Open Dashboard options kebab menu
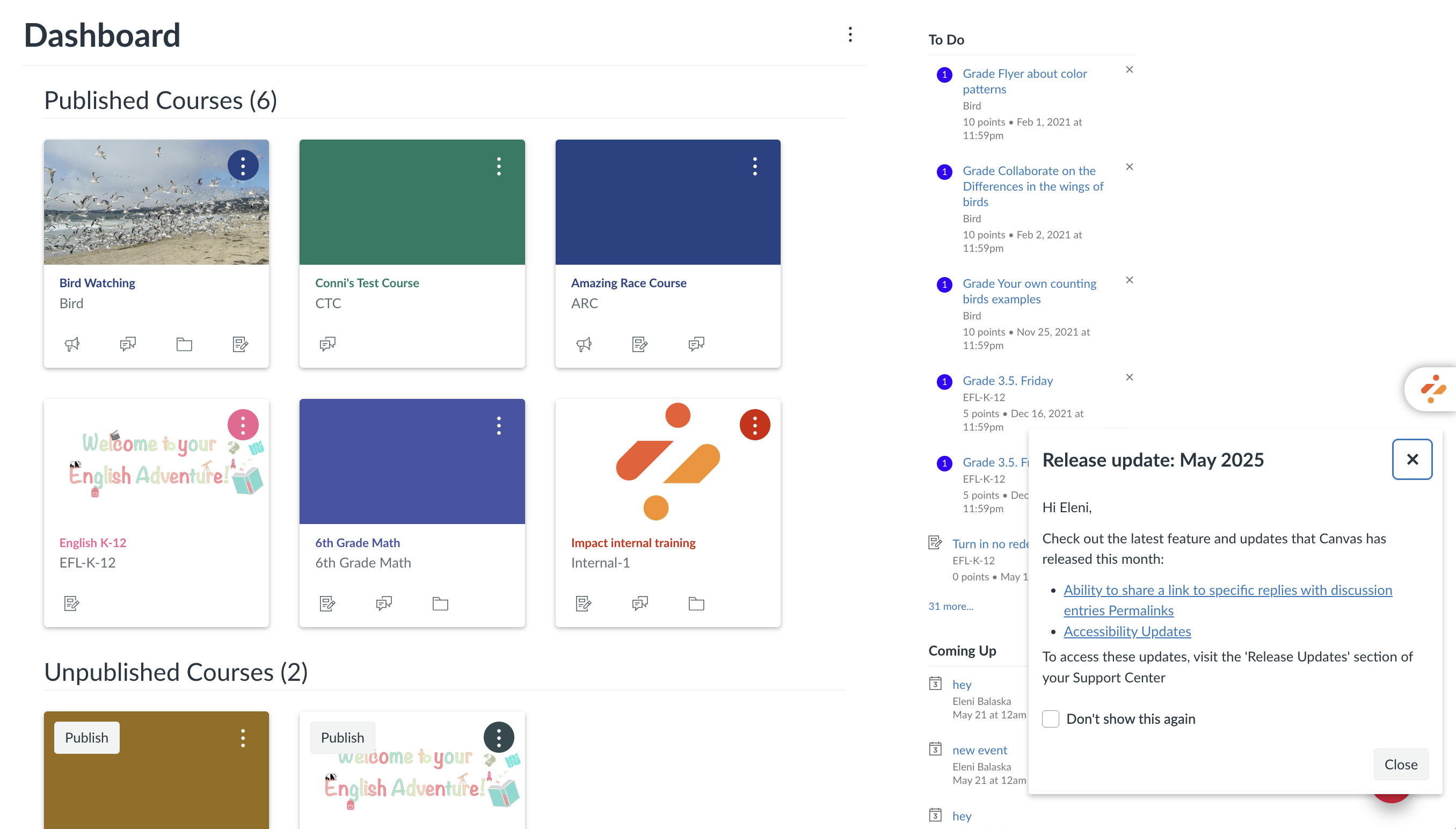Screen dimensions: 1456x829 (850, 35)
